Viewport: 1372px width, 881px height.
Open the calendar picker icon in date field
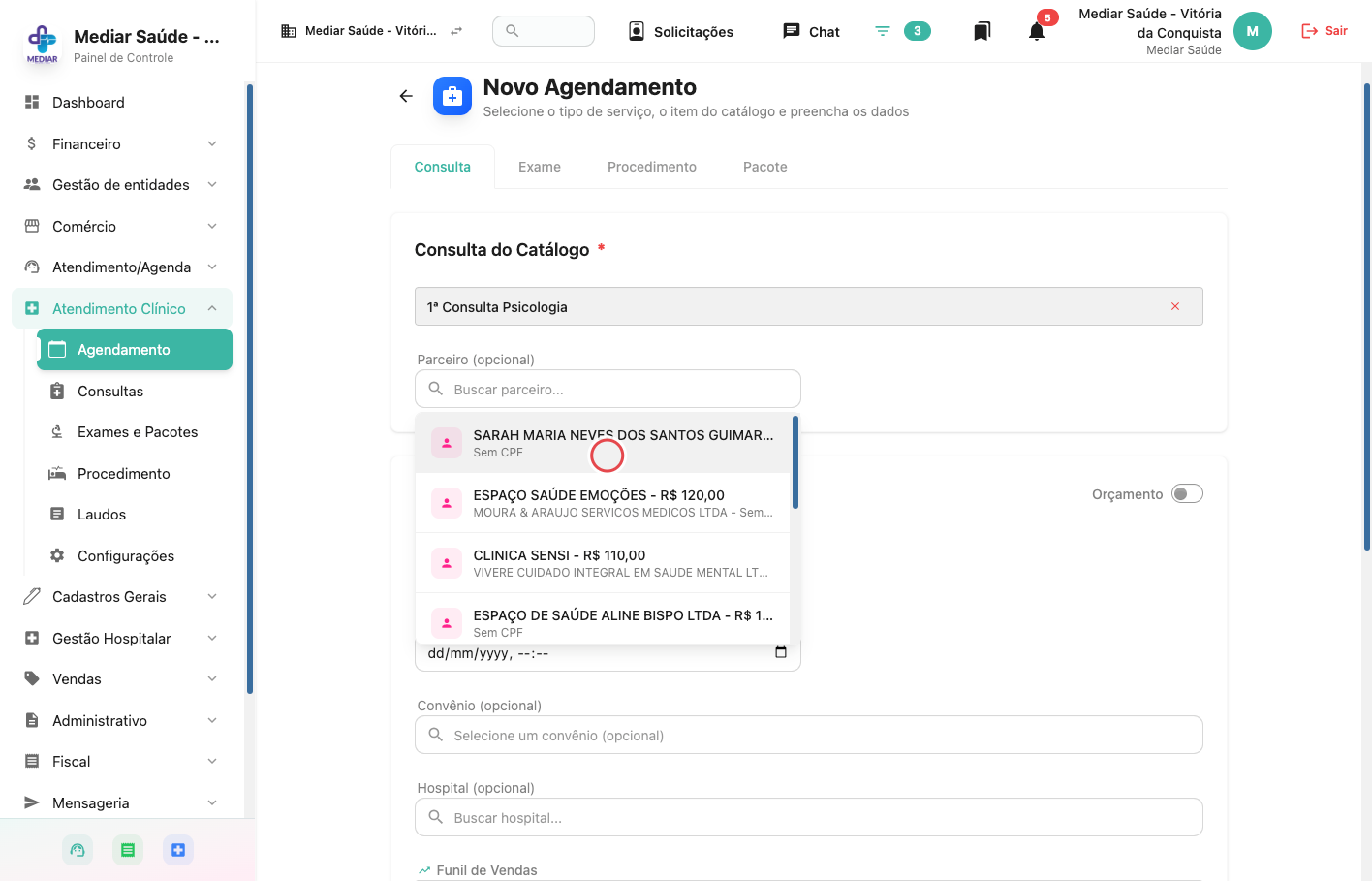coord(781,652)
